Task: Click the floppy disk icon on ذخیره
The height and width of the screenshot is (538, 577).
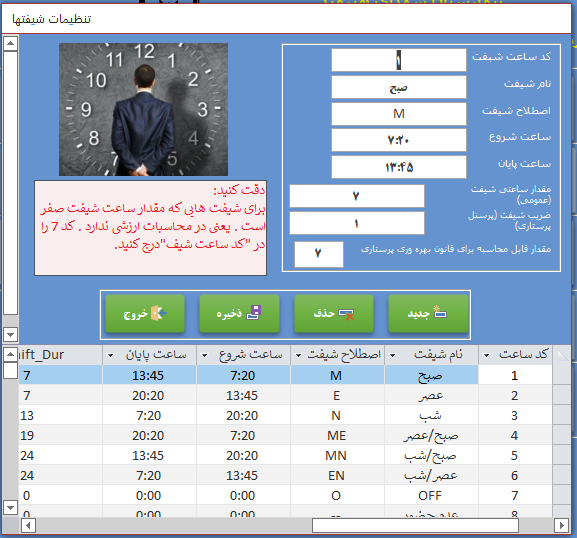Action: pyautogui.click(x=254, y=312)
